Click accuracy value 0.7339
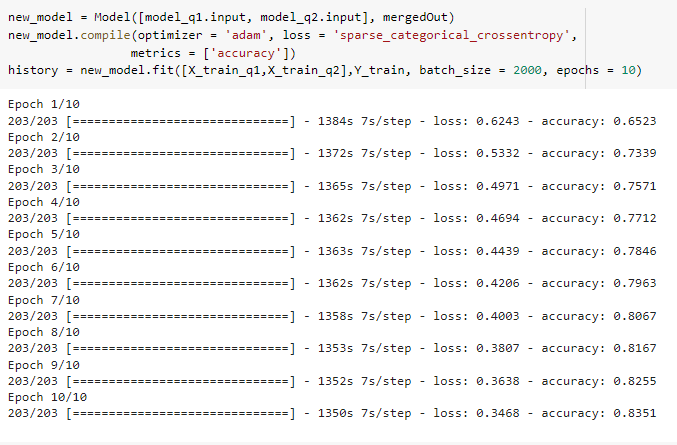Screen dimensions: 677x445 point(635,153)
